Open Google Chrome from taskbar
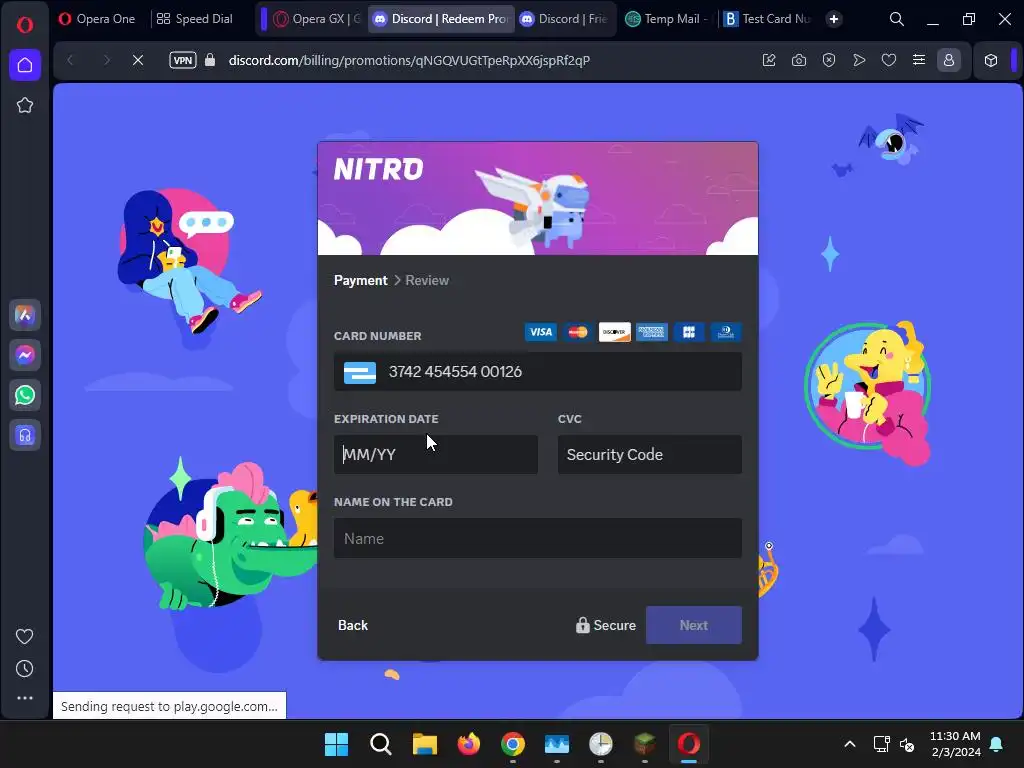This screenshot has width=1024, height=768. [x=513, y=744]
